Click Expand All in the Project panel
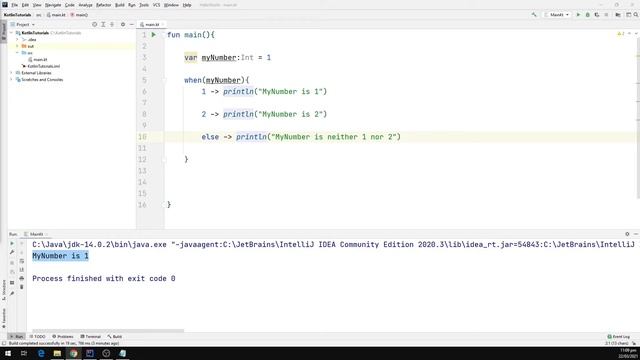Viewport: 640px width, 360px height. [x=103, y=24]
